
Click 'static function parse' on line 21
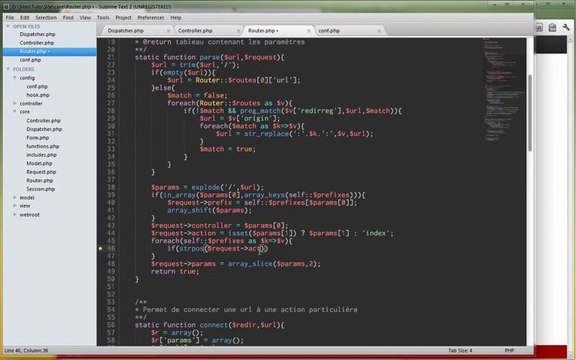point(177,57)
